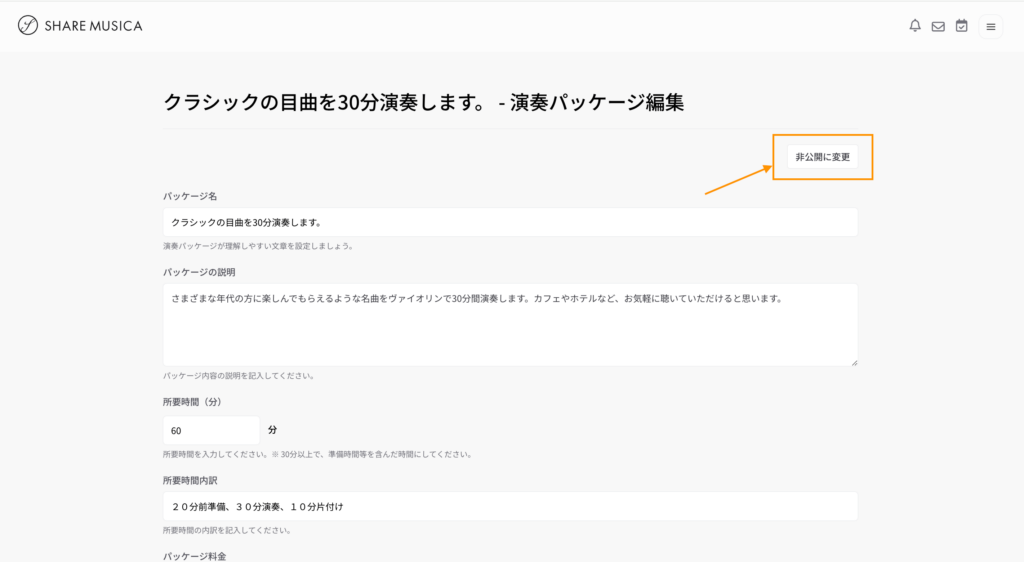Click into the 所要時間内訳 input field
1024x562 pixels.
(x=510, y=506)
